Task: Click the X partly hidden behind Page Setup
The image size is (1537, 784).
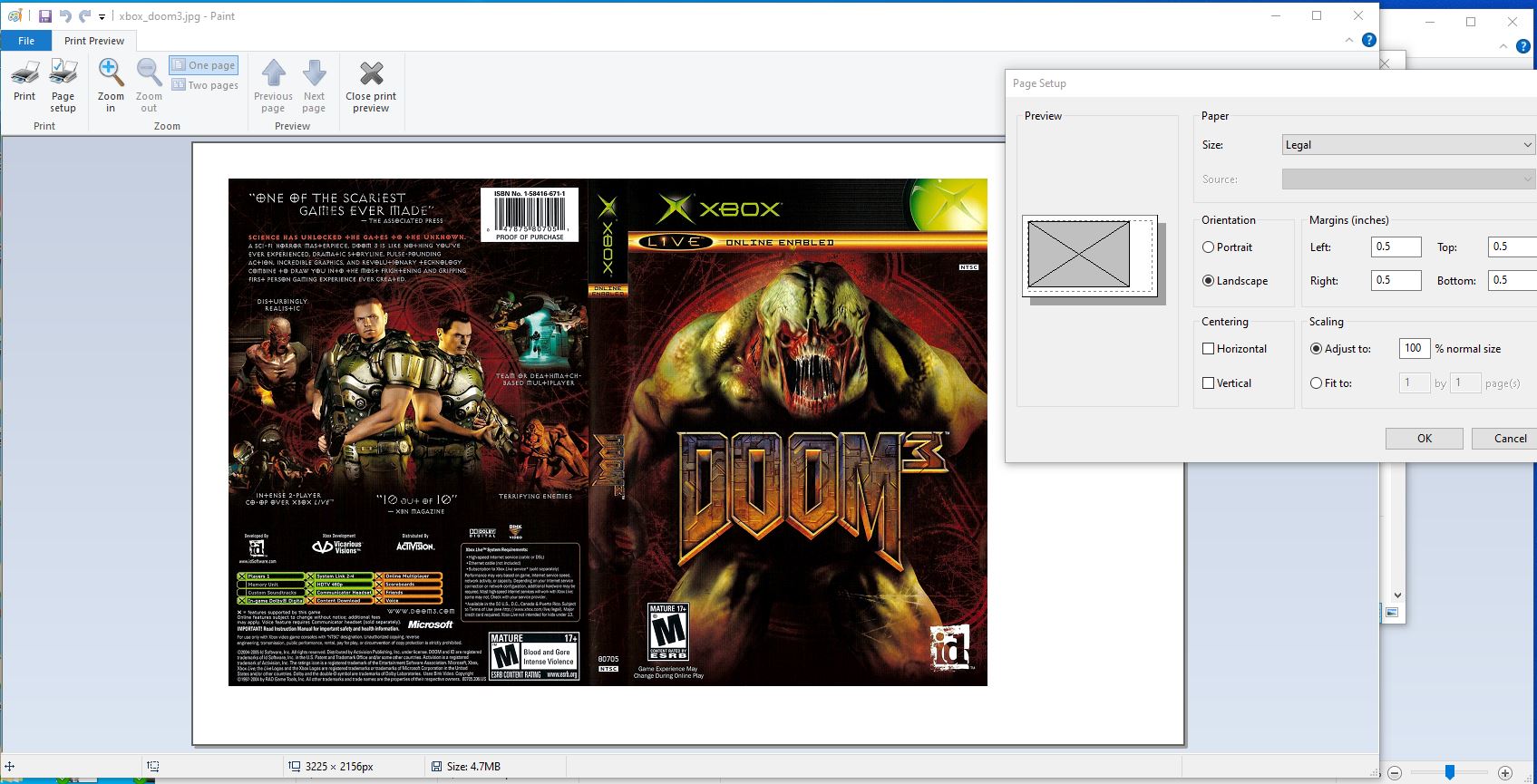Action: (x=1385, y=63)
